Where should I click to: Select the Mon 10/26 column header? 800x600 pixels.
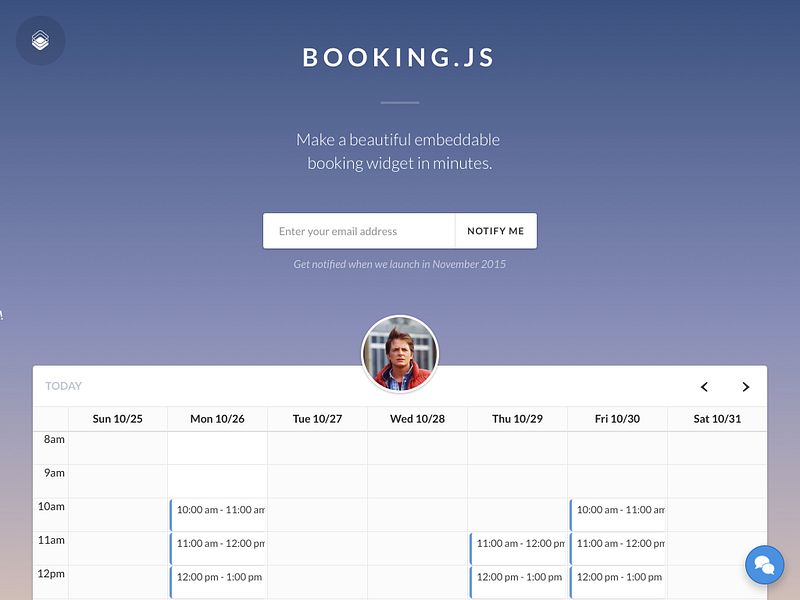218,419
